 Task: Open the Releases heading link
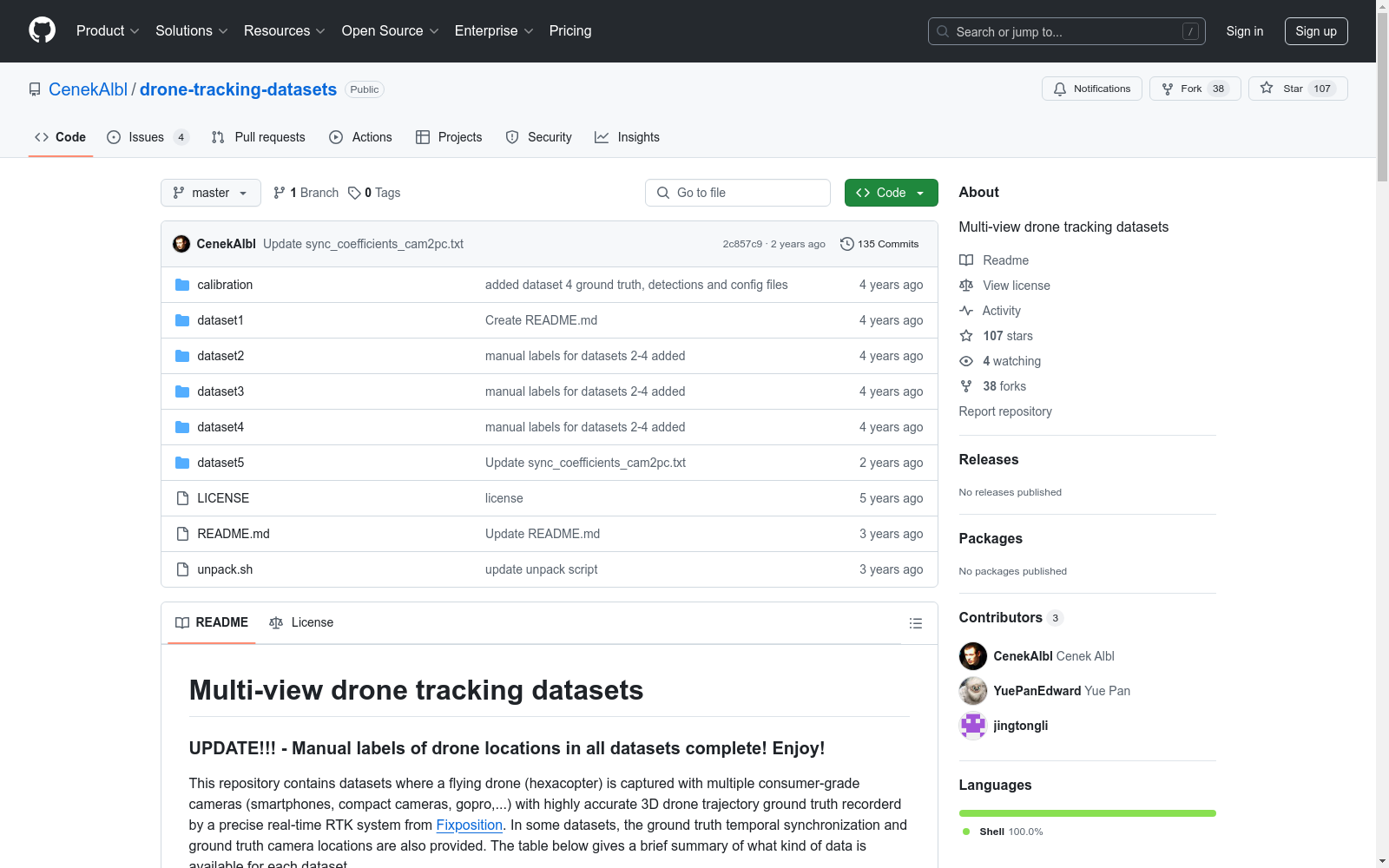[989, 460]
